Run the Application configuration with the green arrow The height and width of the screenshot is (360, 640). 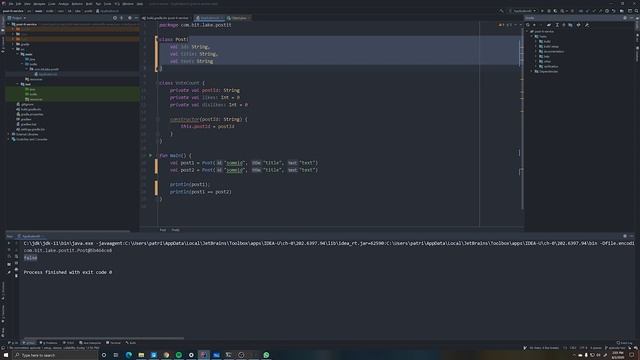click(542, 11)
